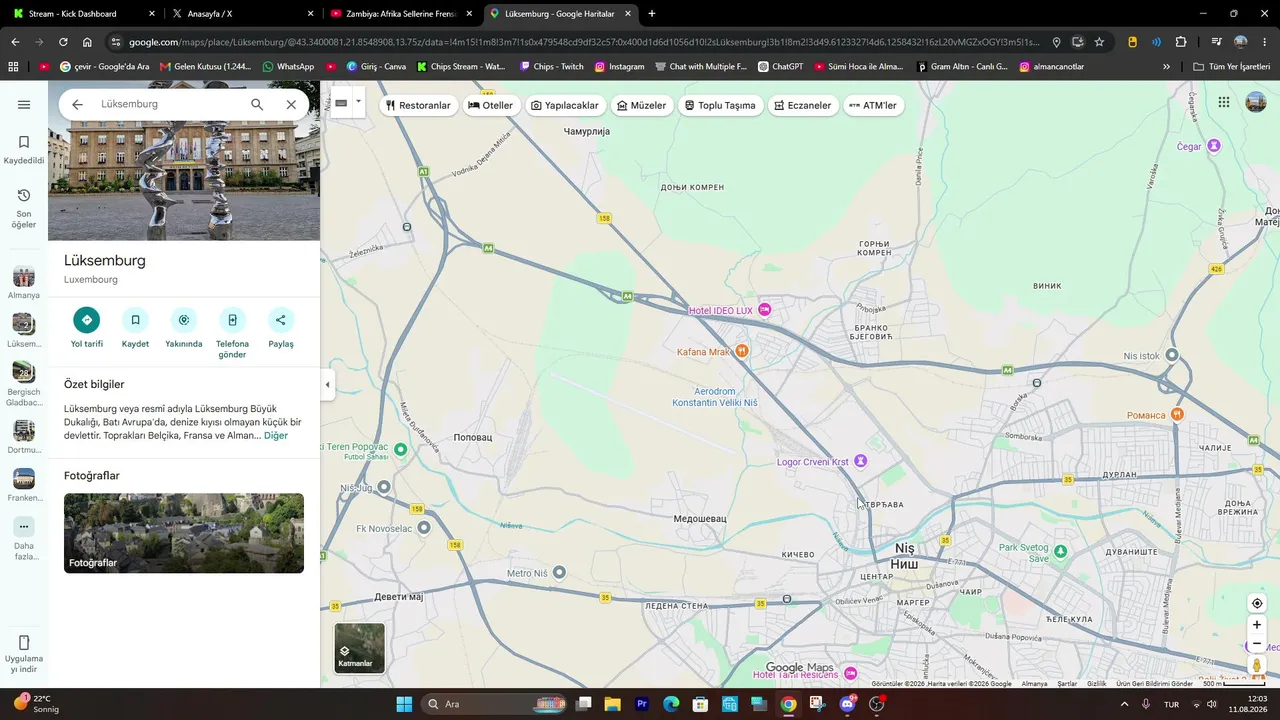Switch to Stream - Kick Dashboard tab

pyautogui.click(x=82, y=14)
